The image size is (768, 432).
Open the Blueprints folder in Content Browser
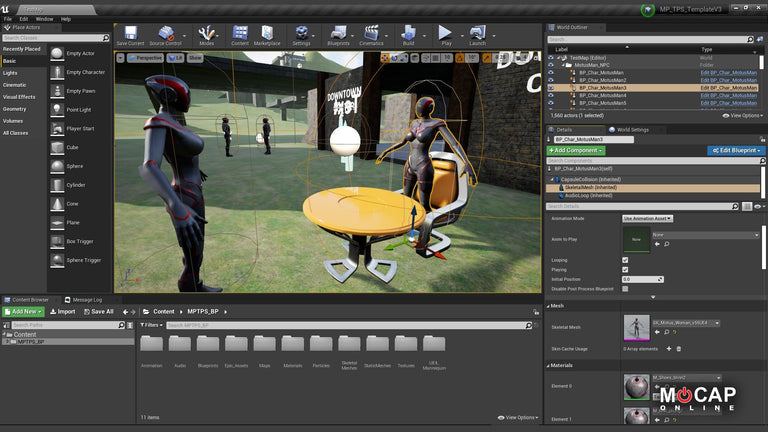(x=208, y=345)
